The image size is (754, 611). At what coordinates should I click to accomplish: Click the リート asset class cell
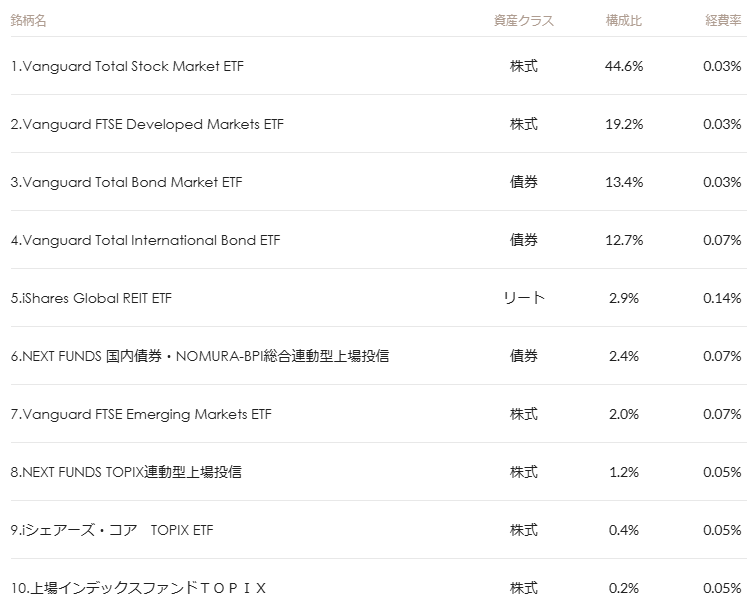coord(523,299)
